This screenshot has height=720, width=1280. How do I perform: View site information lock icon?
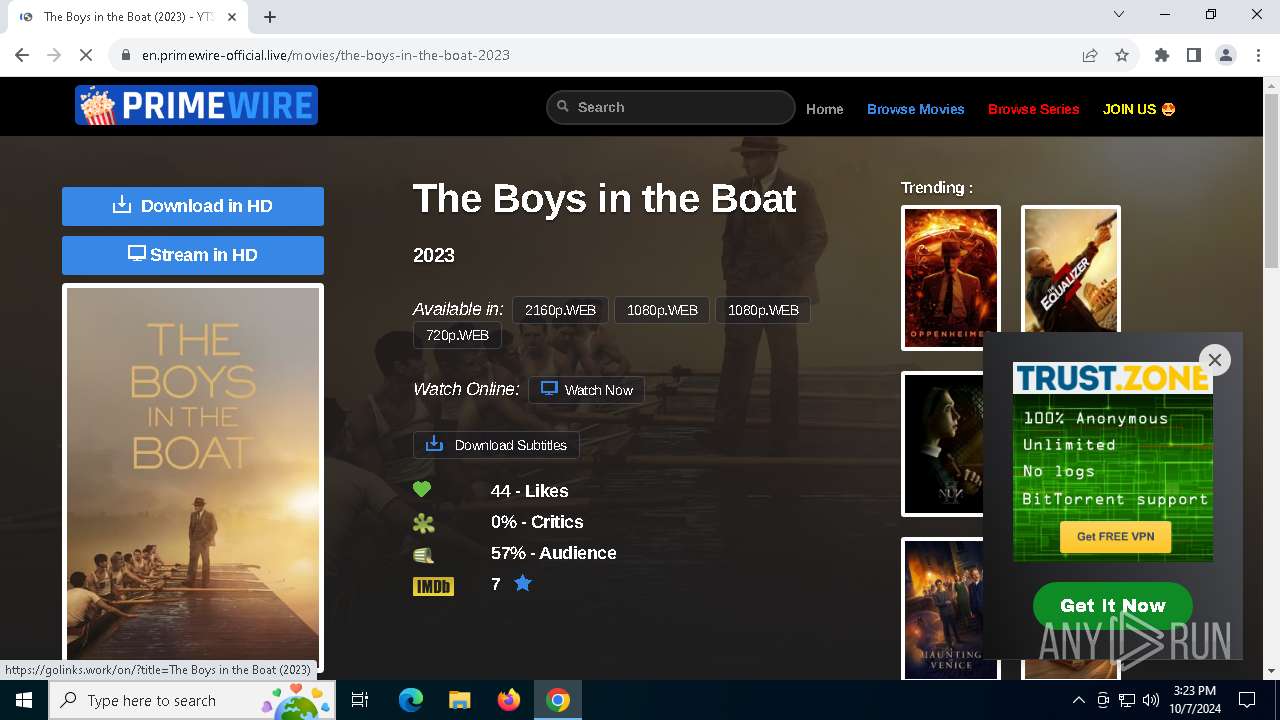(125, 55)
